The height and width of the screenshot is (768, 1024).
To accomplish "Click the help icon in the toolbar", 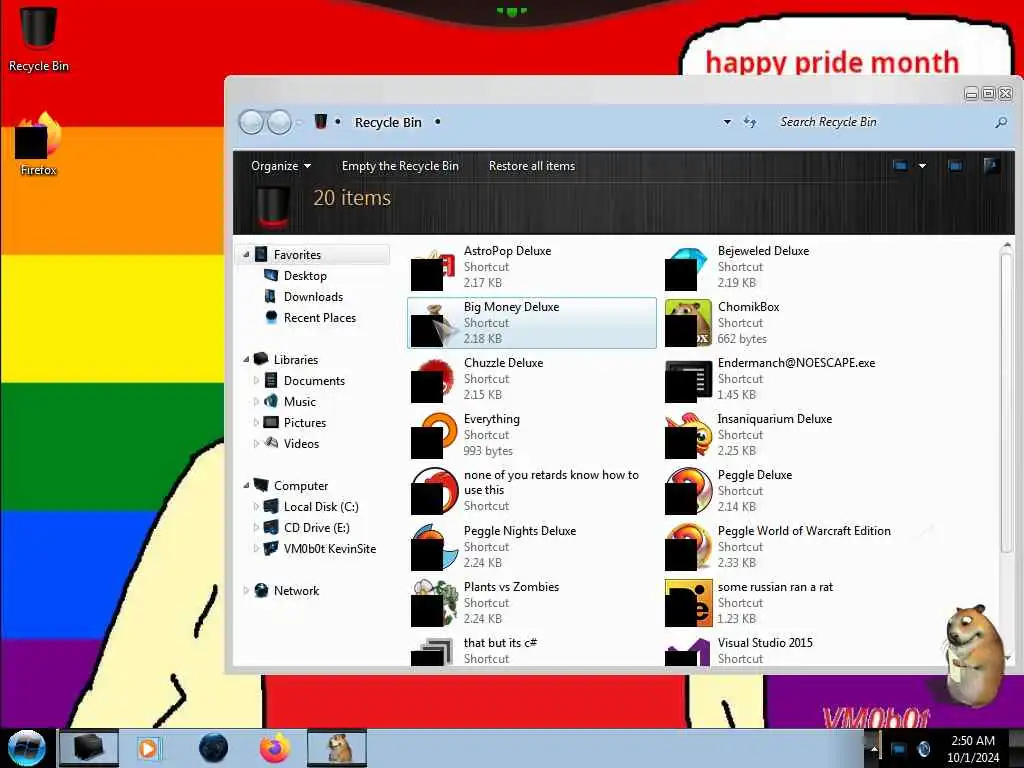I will coord(991,166).
